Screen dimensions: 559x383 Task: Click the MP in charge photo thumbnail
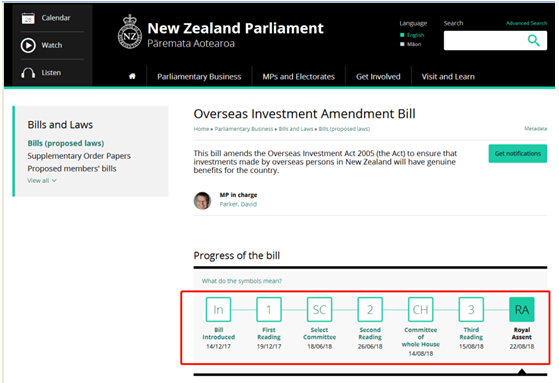pos(202,200)
